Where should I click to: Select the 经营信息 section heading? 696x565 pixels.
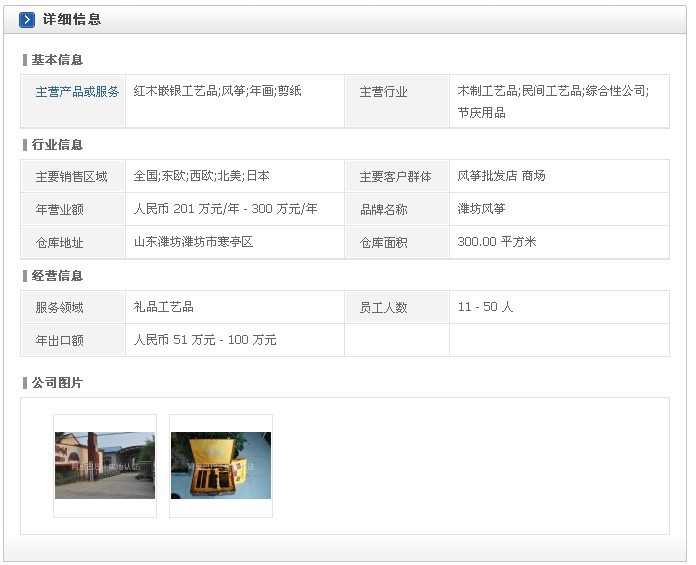(x=57, y=276)
